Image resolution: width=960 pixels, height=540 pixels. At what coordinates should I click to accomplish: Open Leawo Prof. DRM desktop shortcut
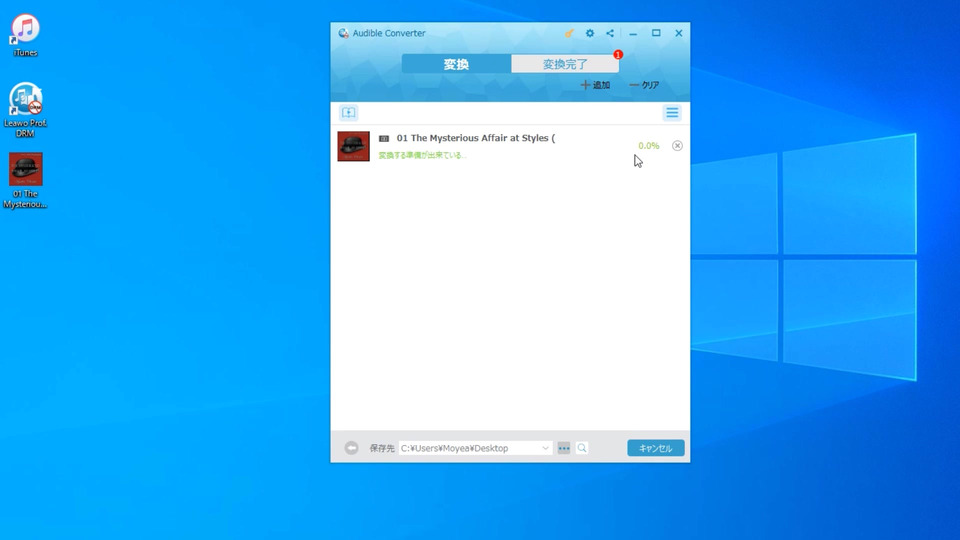pos(25,110)
